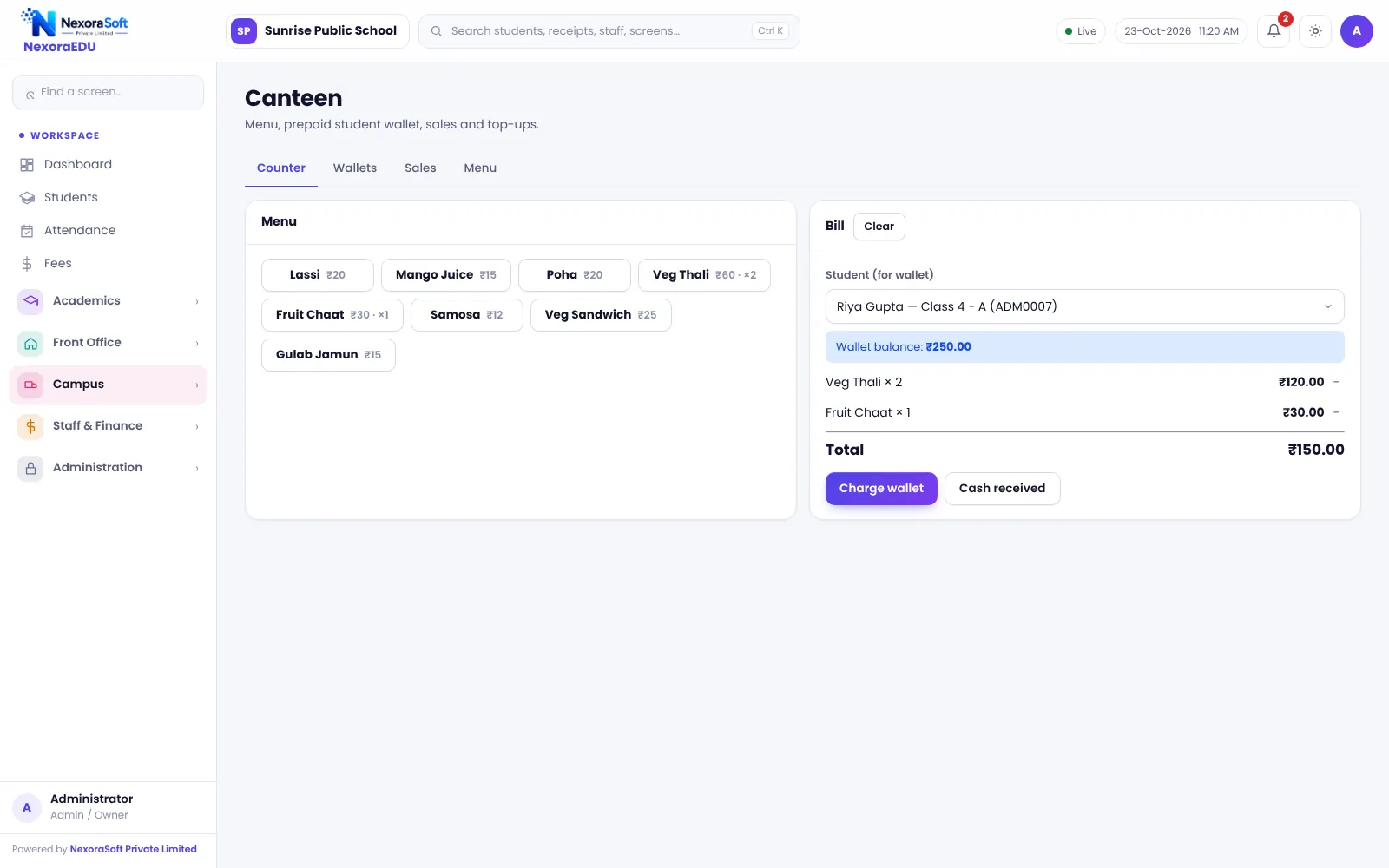This screenshot has height=868, width=1389.
Task: Expand the Campus sidebar section
Action: [109, 385]
